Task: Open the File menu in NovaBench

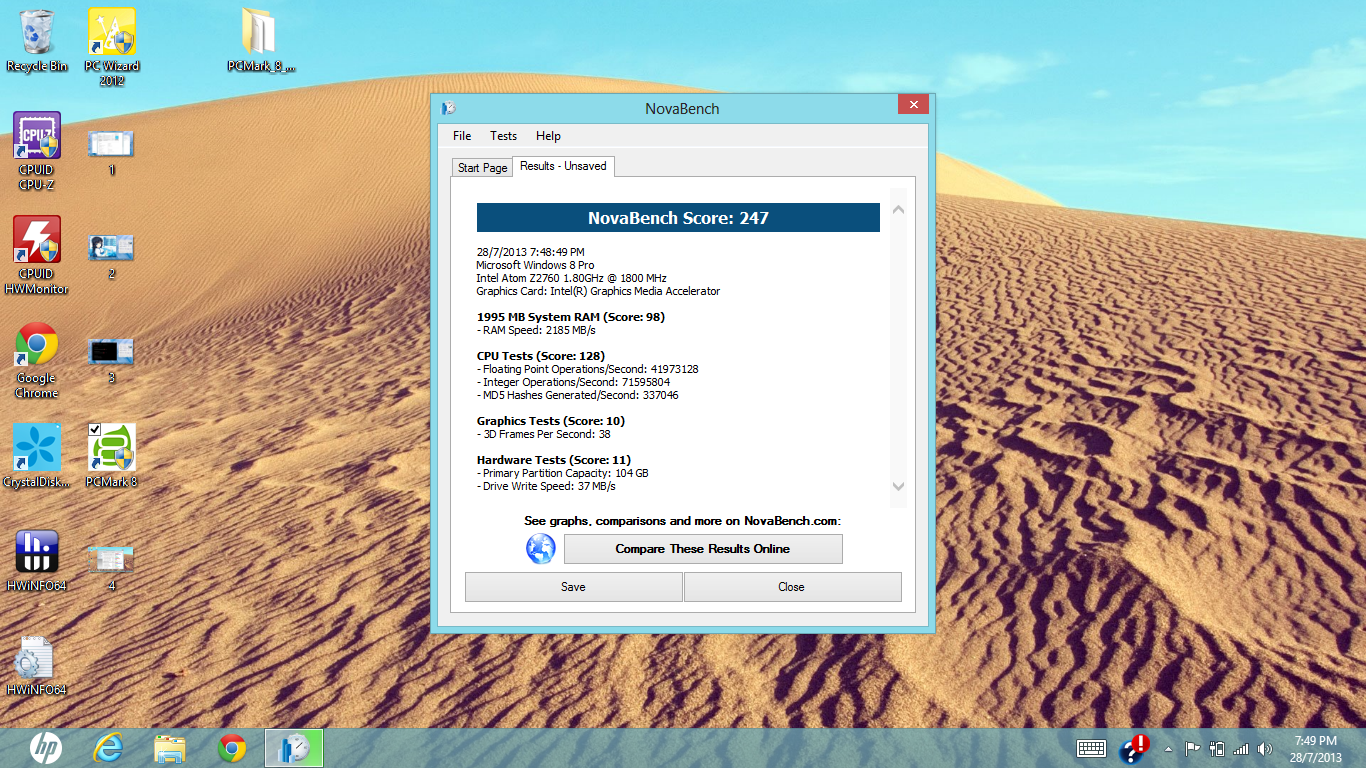Action: pos(461,136)
